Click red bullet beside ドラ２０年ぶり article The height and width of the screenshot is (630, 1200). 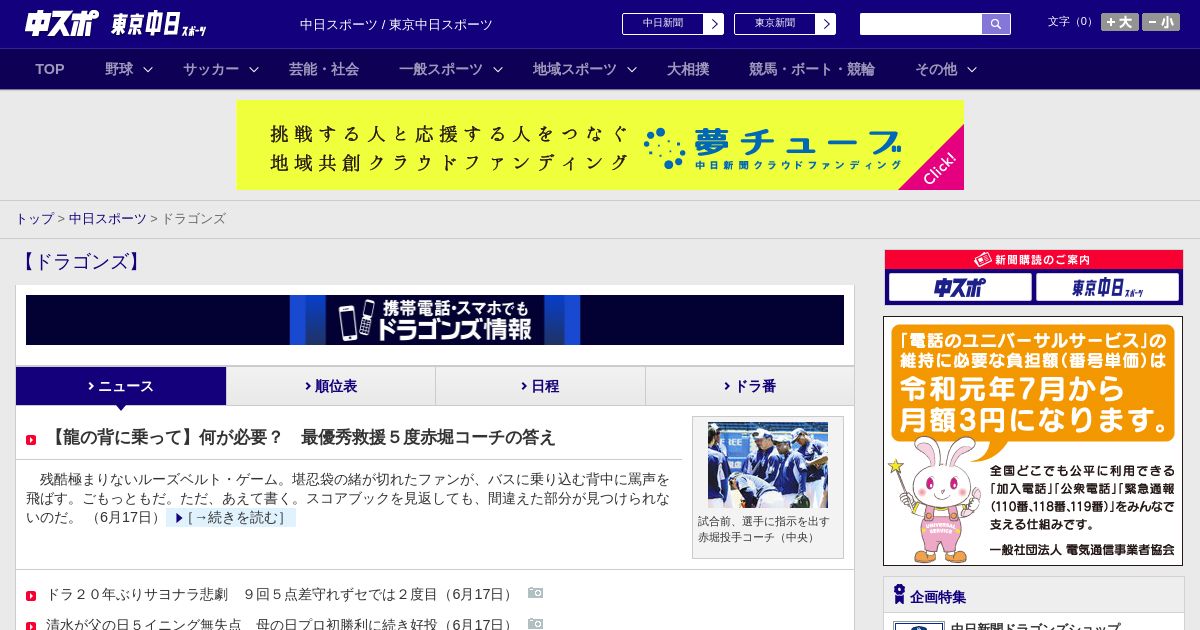pos(31,596)
